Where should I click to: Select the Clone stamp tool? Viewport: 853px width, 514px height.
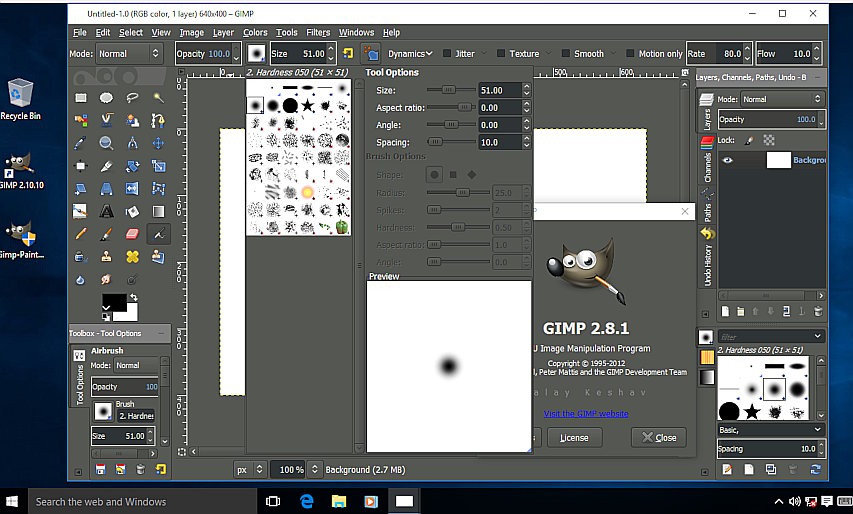coord(106,257)
